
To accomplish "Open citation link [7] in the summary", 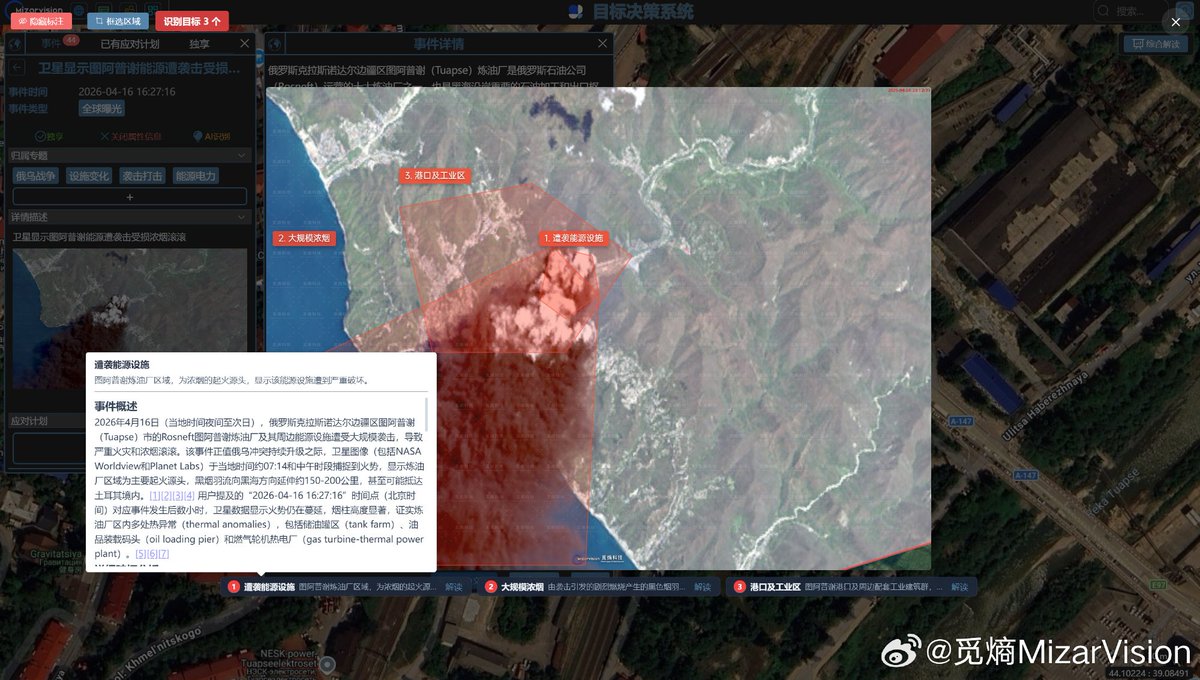I will [x=164, y=554].
